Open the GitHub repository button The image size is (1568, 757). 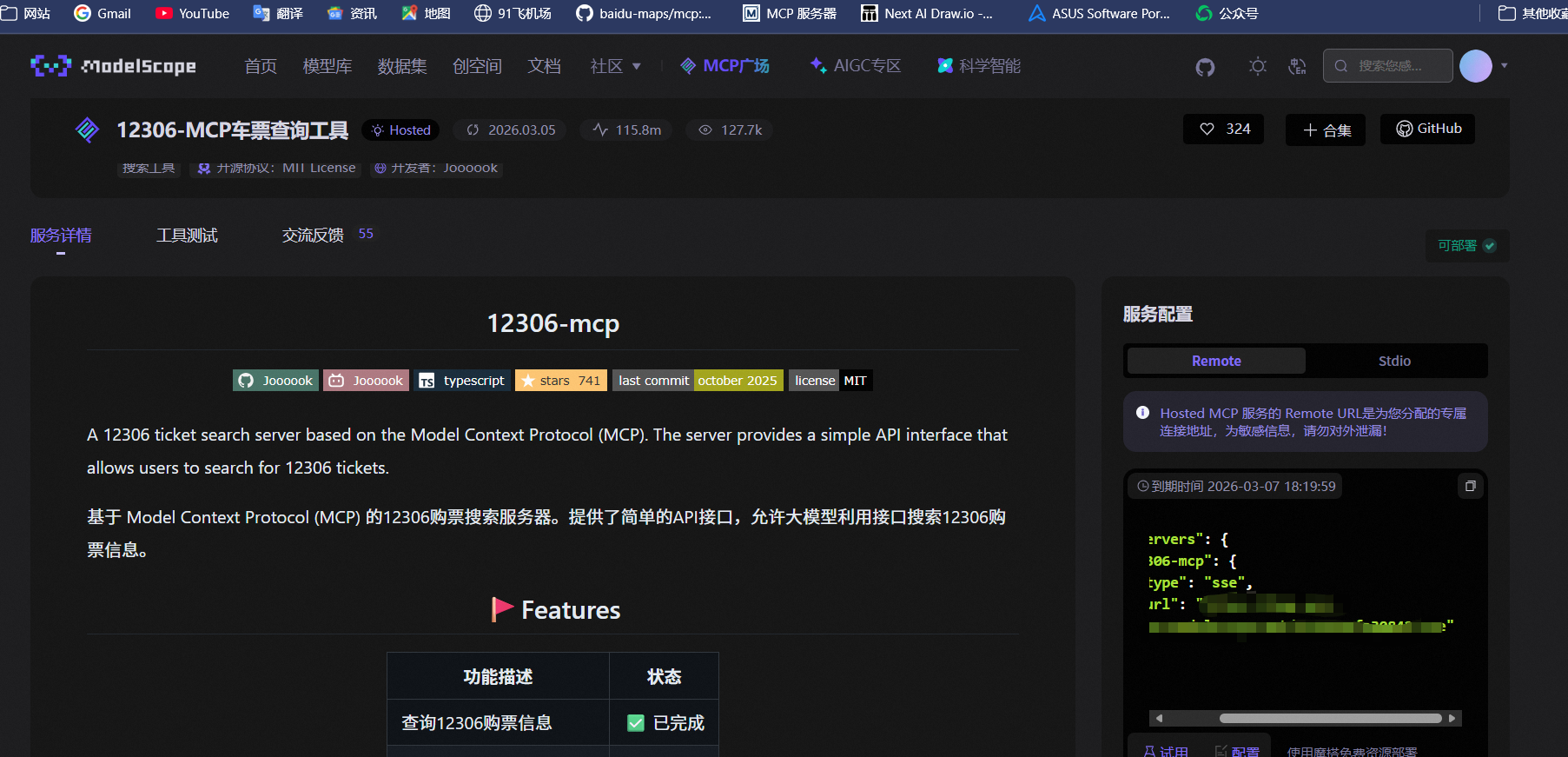[x=1427, y=129]
